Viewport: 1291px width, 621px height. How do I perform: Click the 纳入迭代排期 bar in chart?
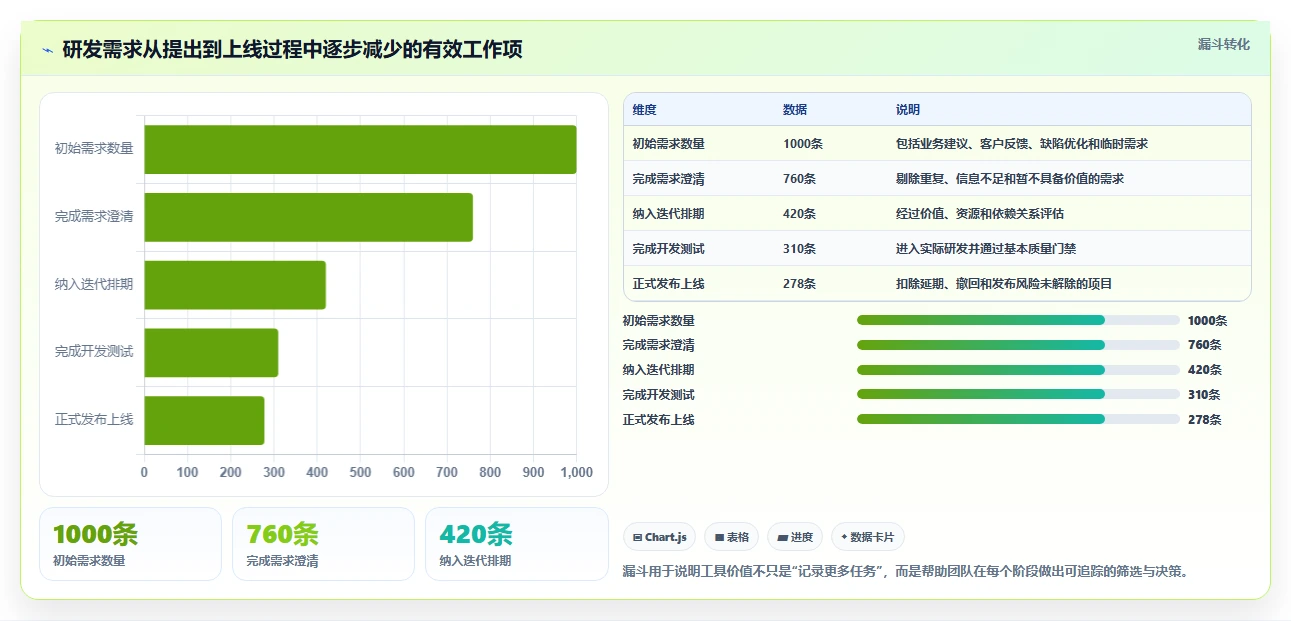(x=235, y=285)
